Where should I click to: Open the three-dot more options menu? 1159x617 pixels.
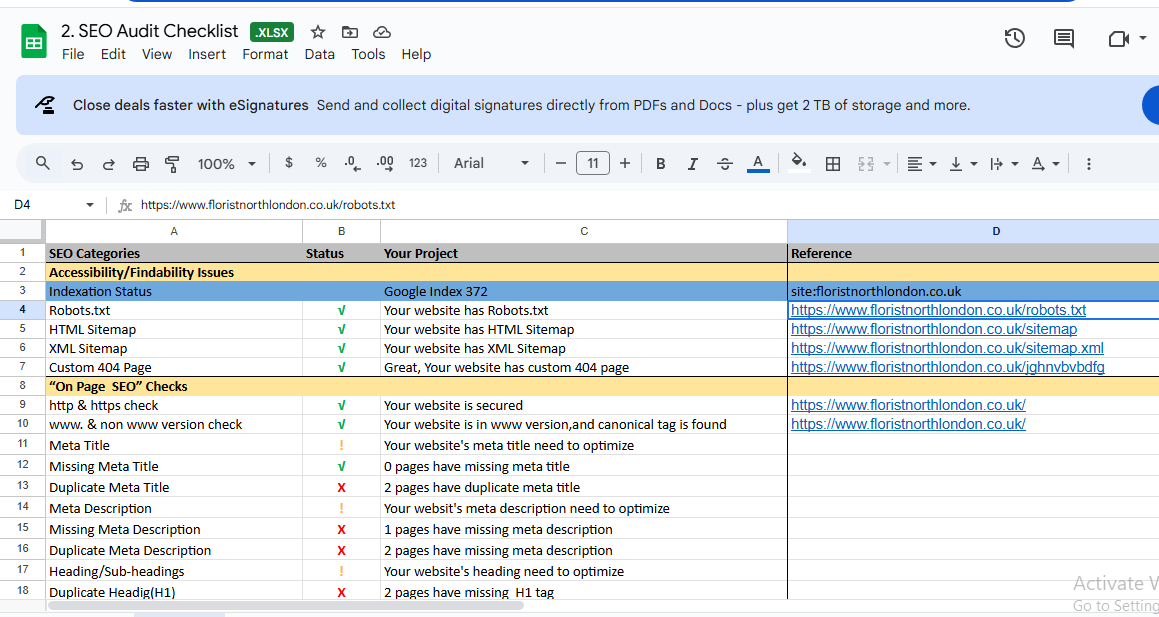tap(1088, 164)
